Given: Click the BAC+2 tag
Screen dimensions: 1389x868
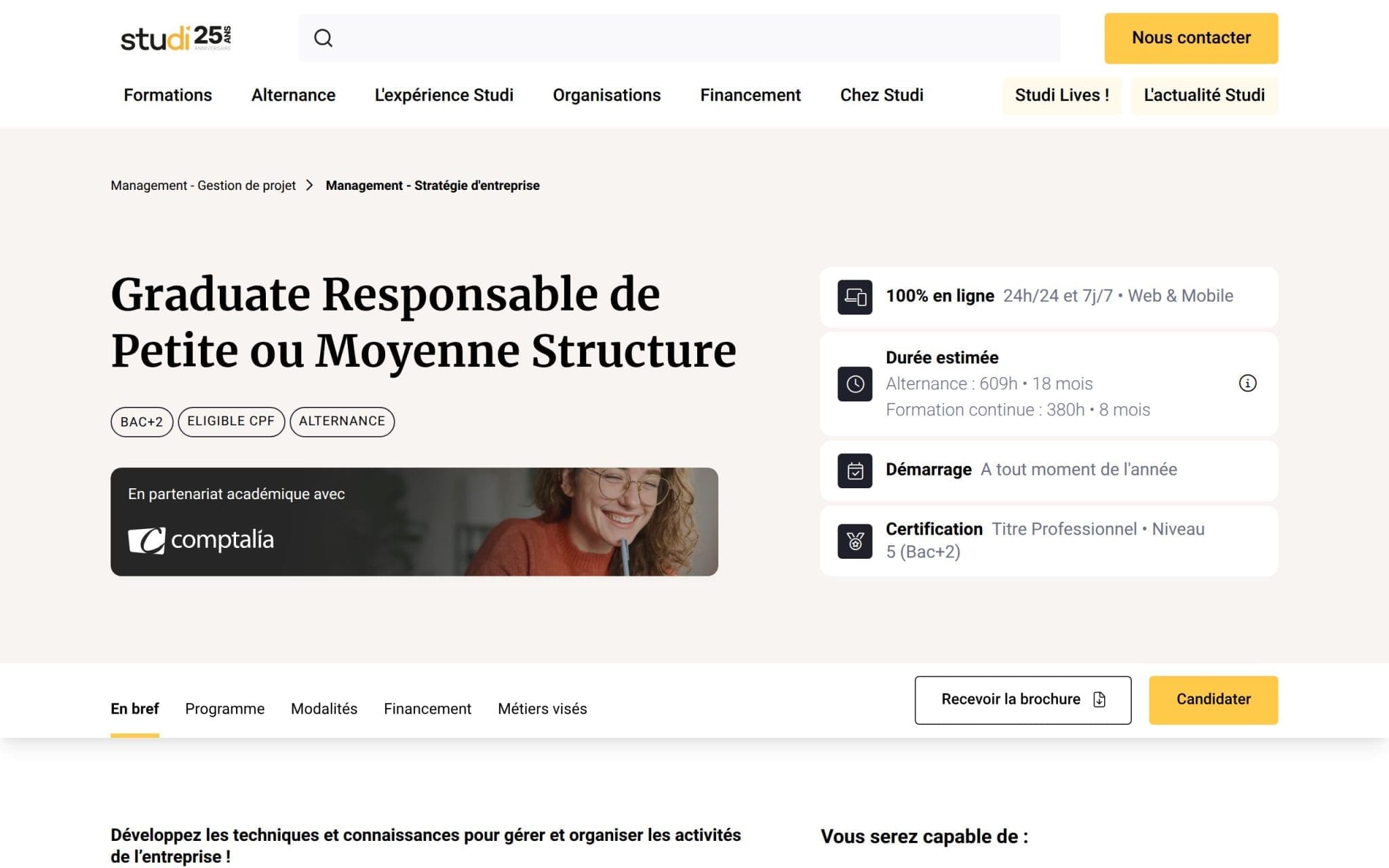Looking at the screenshot, I should [142, 422].
